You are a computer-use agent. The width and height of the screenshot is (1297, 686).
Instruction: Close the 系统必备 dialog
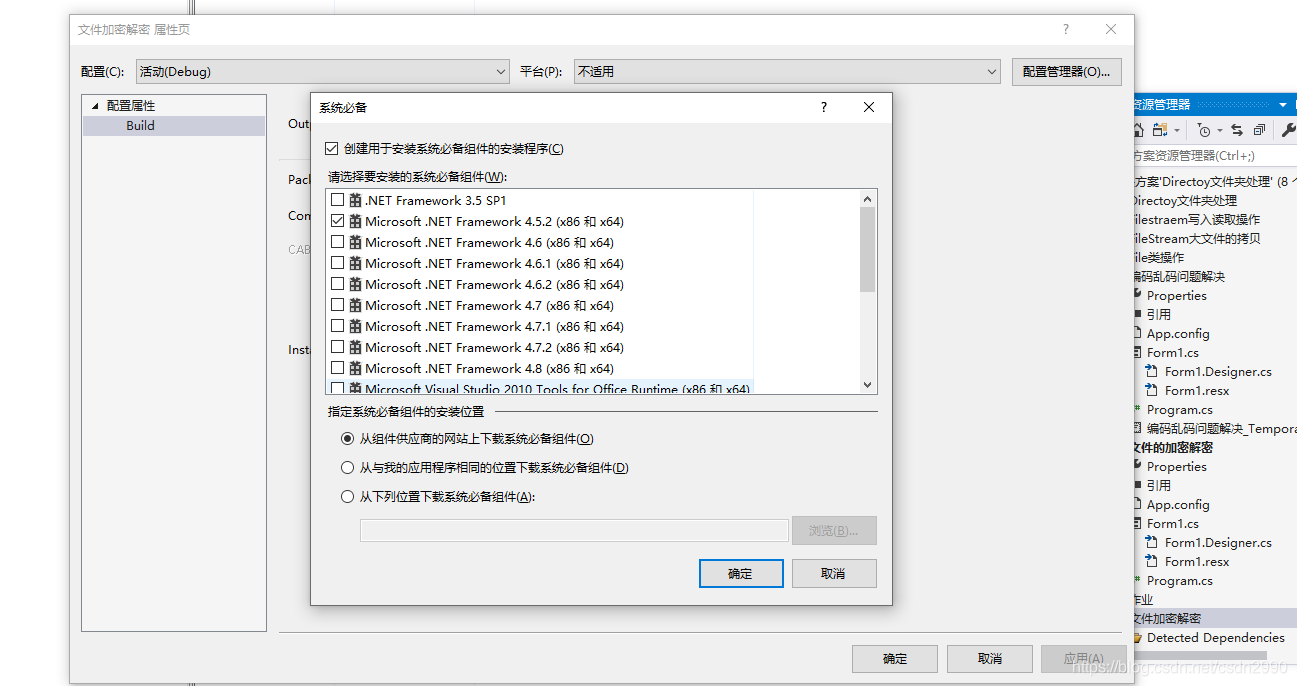(x=869, y=107)
